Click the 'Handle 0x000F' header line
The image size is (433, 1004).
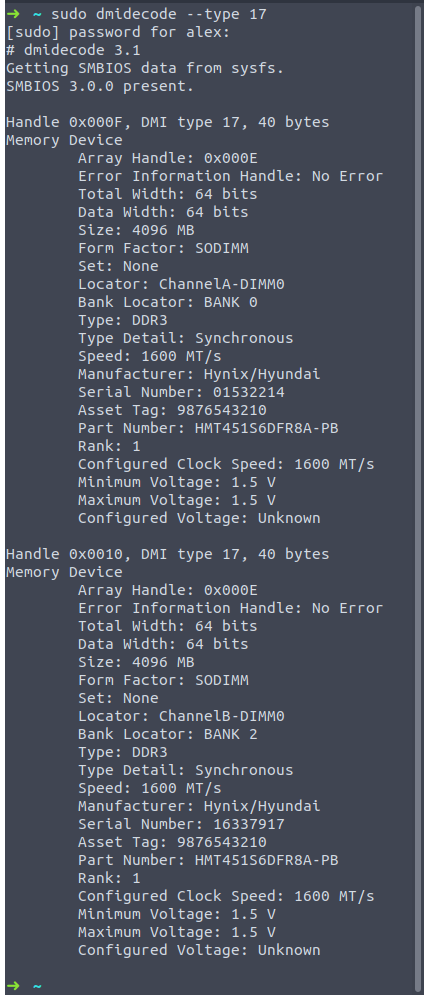tap(167, 122)
